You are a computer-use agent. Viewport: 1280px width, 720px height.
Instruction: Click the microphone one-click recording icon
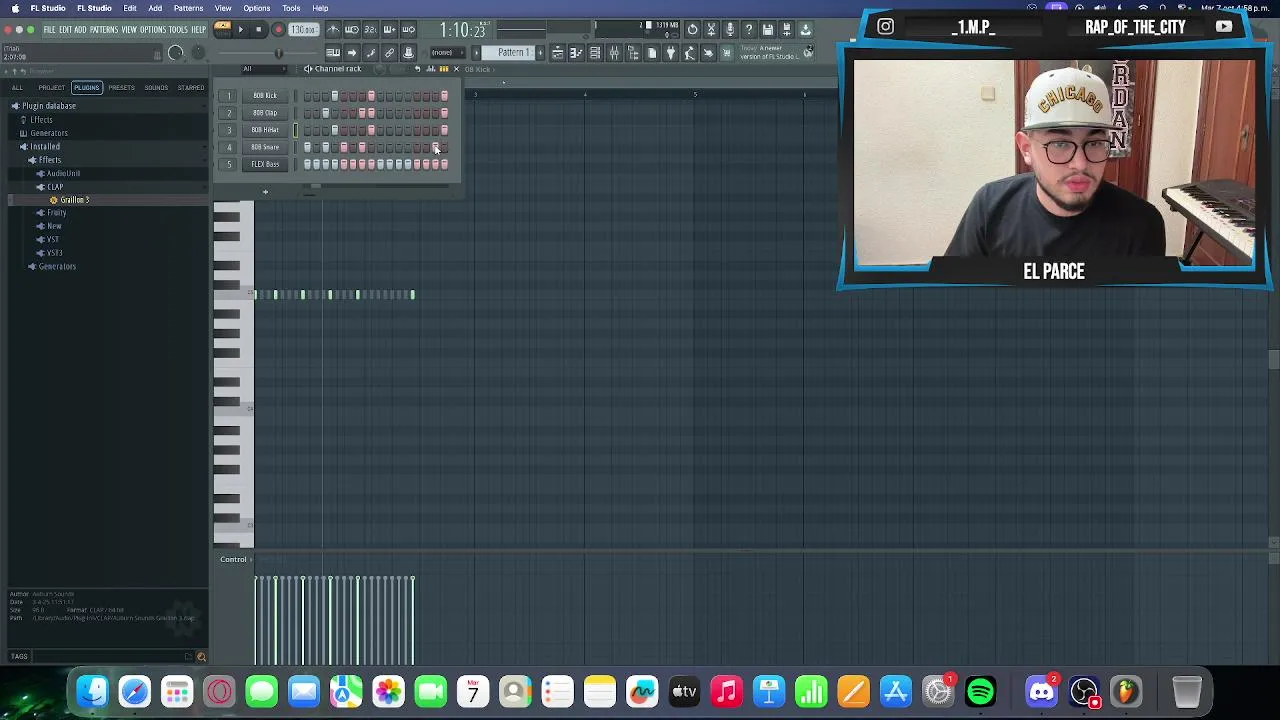(730, 29)
